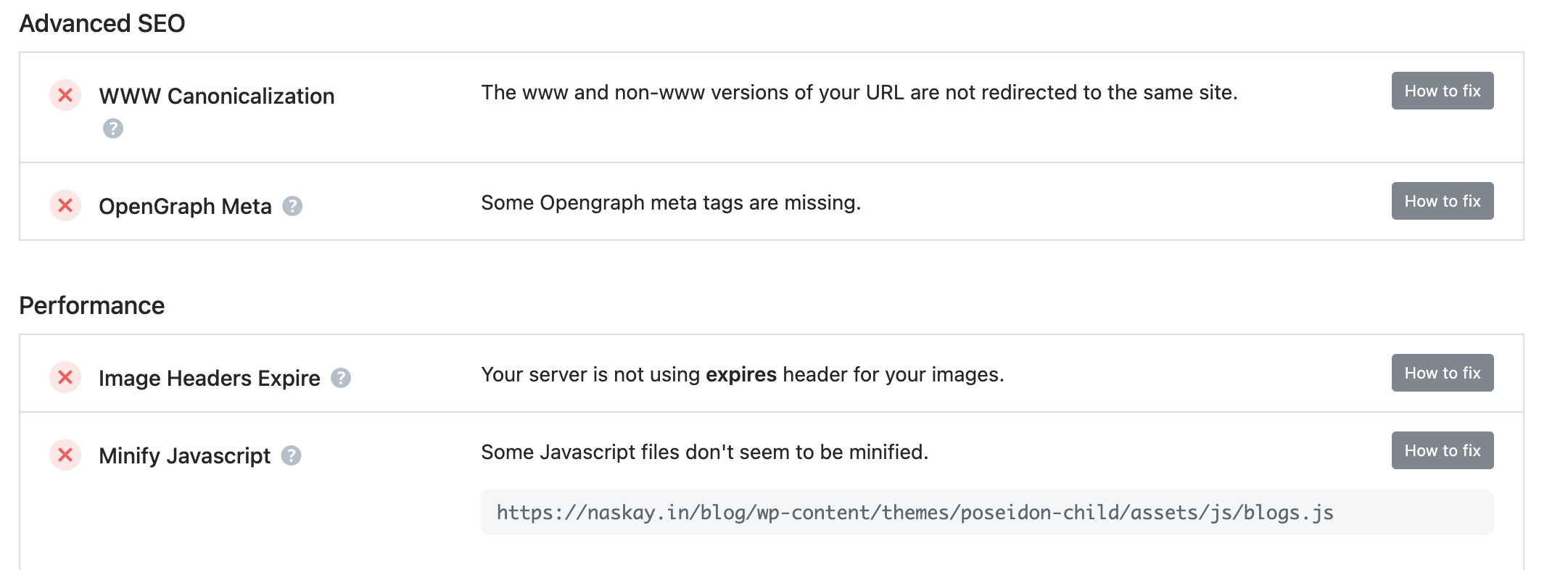Click the Advanced SEO section heading

point(102,23)
